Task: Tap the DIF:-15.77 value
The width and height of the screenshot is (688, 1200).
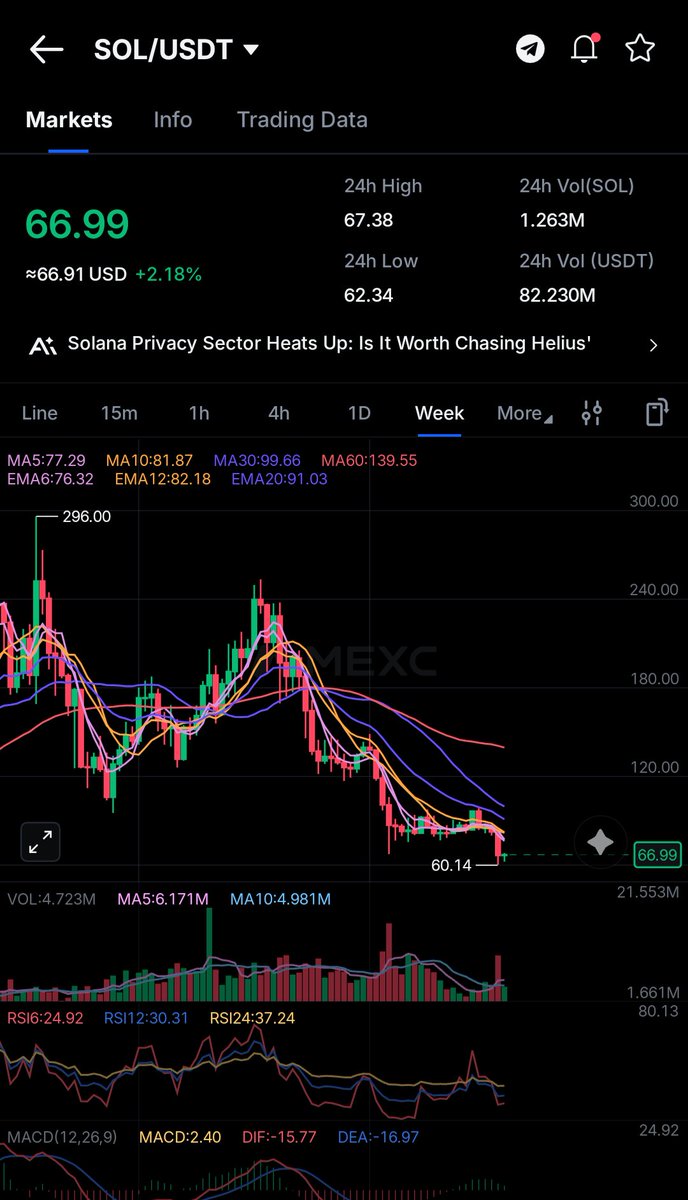Action: pos(279,1137)
